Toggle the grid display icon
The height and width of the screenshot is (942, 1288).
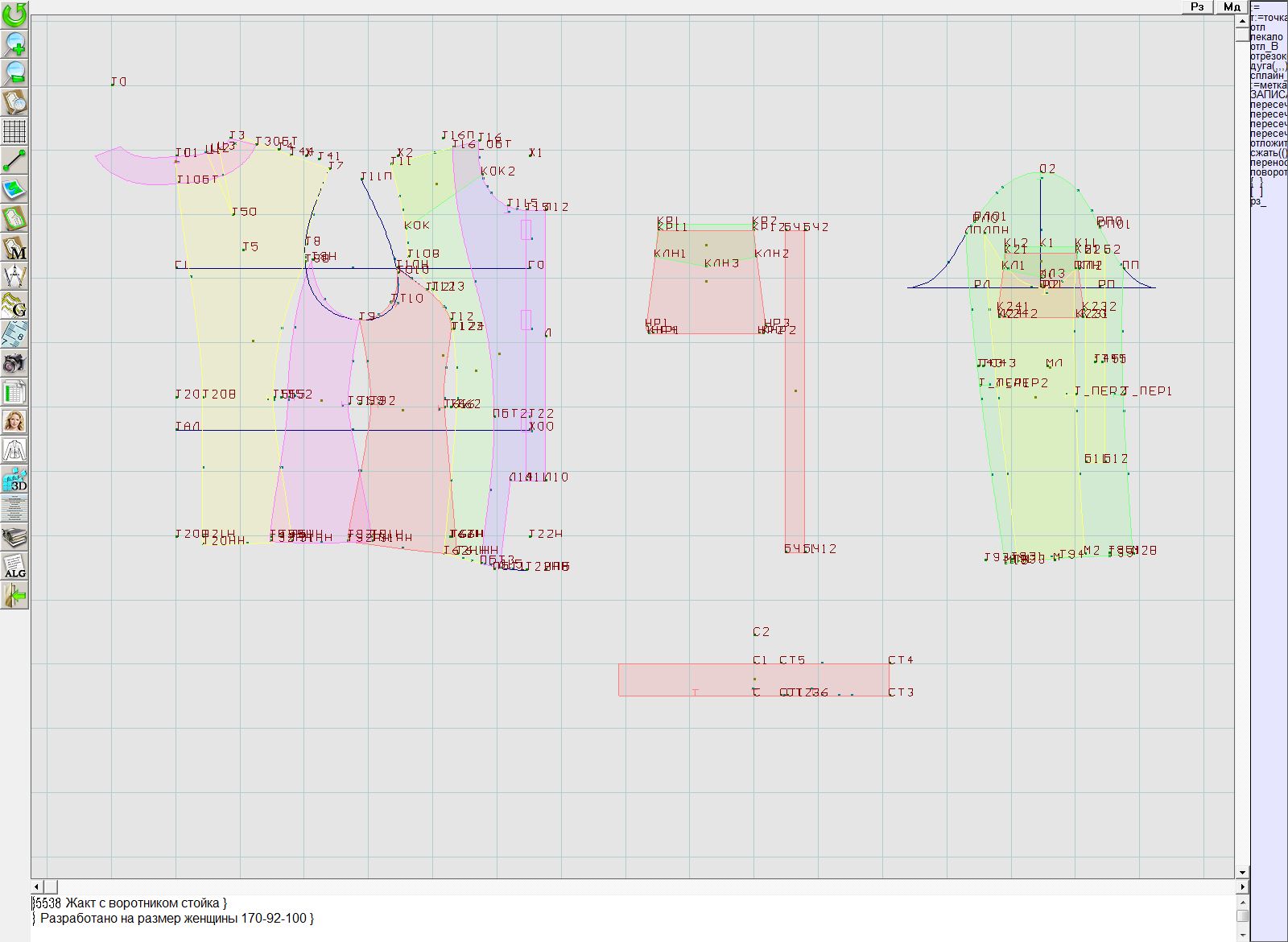pyautogui.click(x=14, y=131)
